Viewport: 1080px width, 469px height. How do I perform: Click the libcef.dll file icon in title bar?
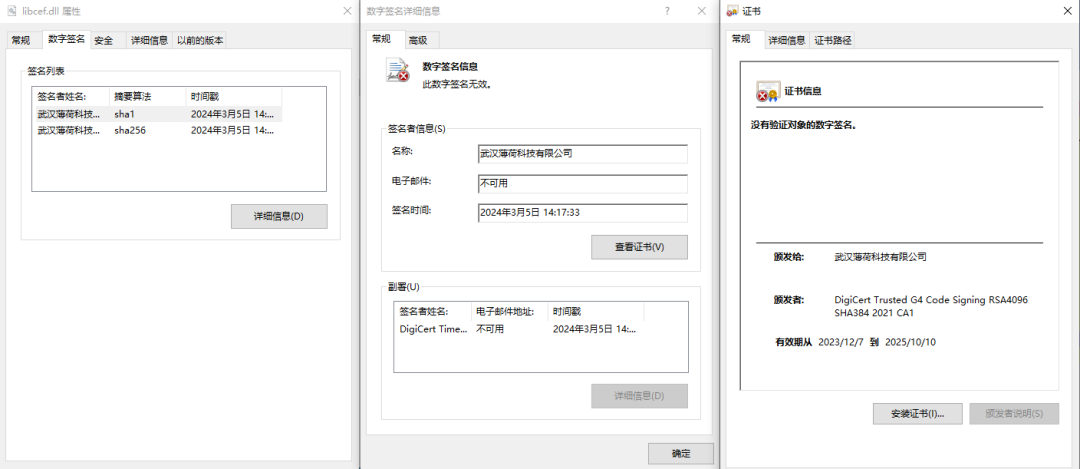(12, 11)
